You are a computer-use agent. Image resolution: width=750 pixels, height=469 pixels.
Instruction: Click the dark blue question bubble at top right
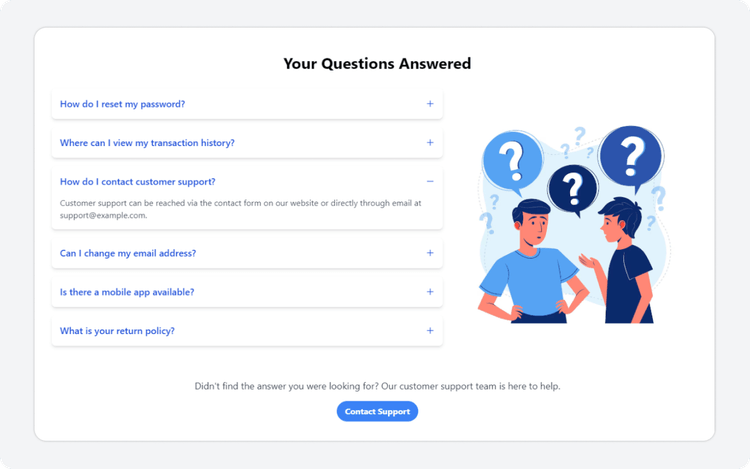coord(631,157)
